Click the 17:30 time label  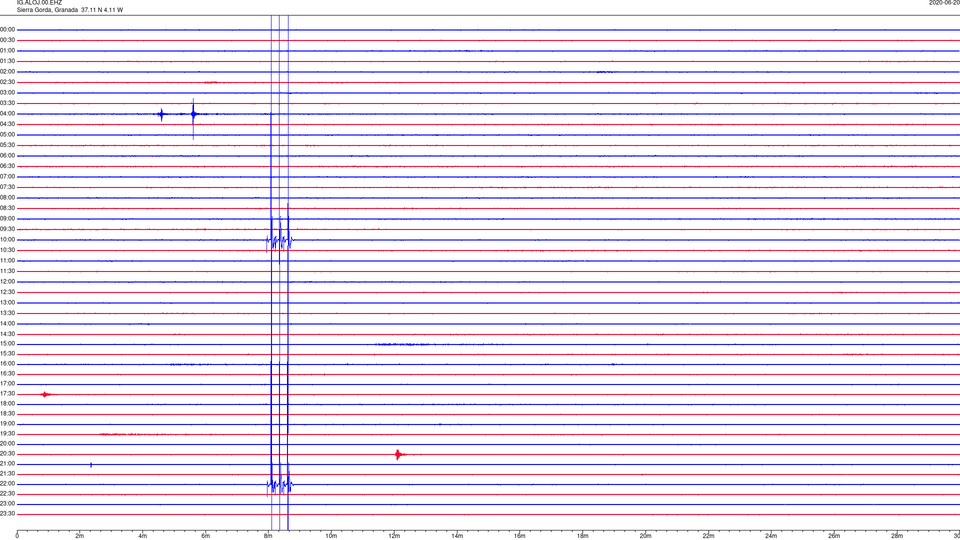[x=8, y=394]
